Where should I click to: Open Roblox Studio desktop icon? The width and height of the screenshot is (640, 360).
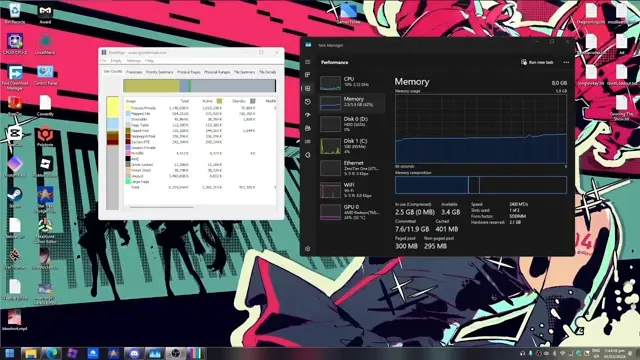pyautogui.click(x=45, y=167)
